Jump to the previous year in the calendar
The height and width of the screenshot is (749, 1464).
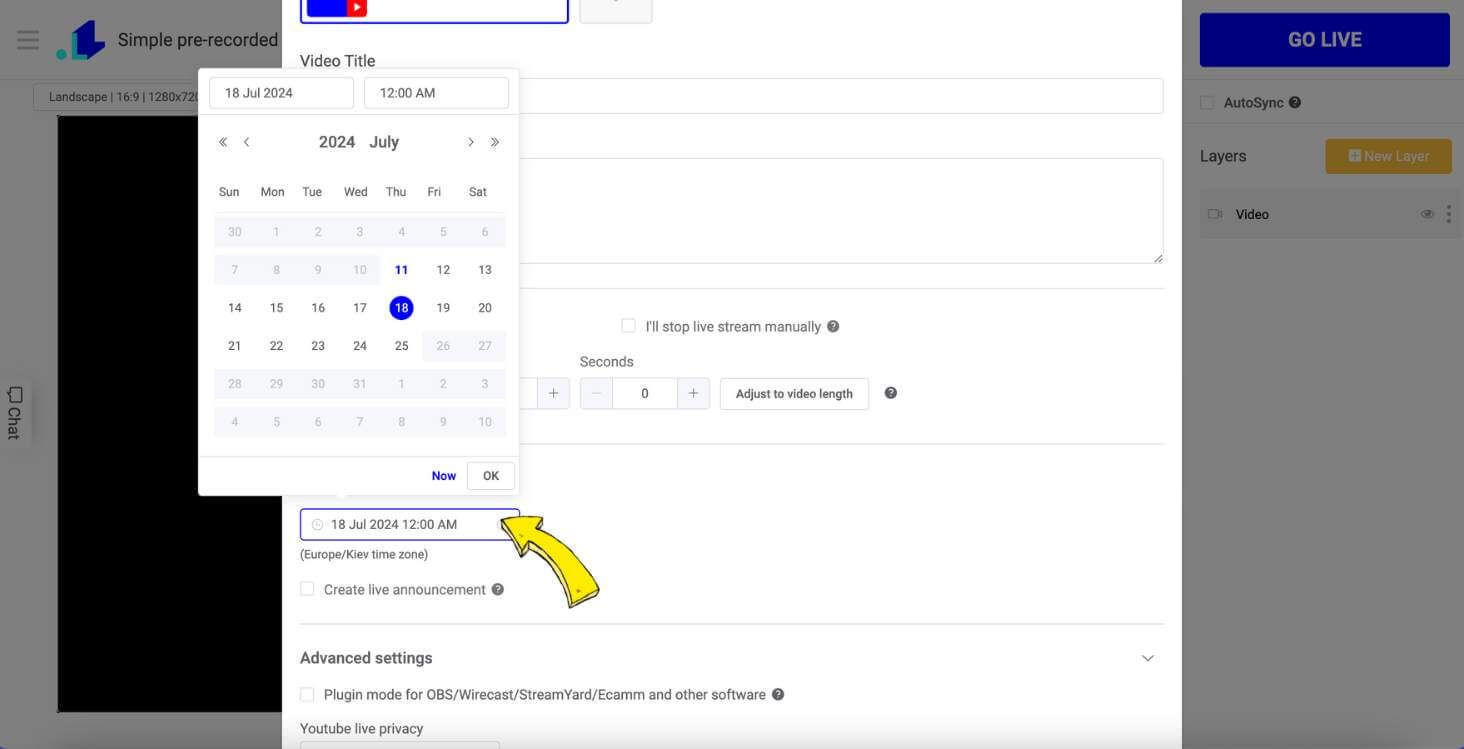click(x=222, y=142)
